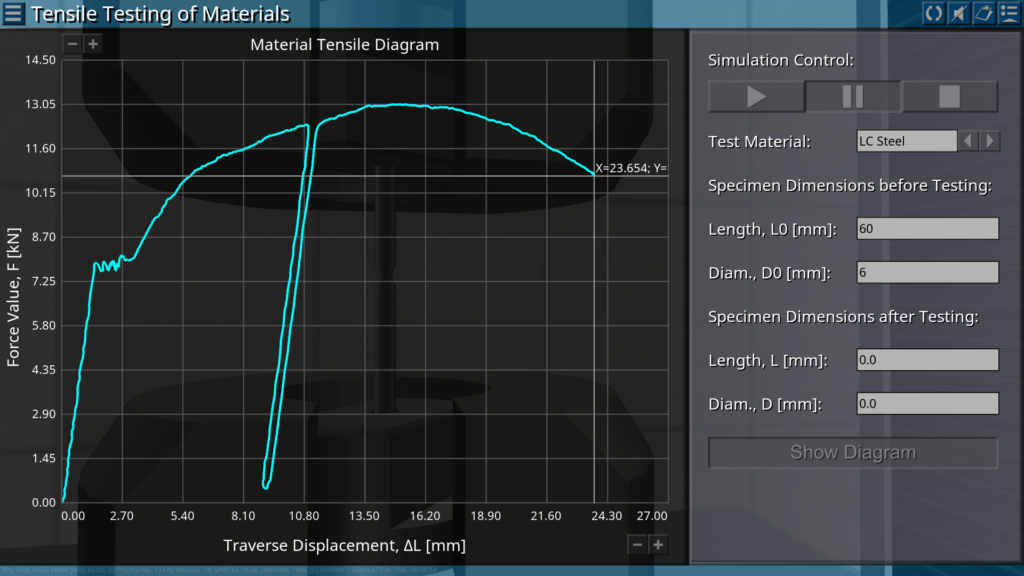Toggle the muted speaker sound icon
Screen dimensions: 1024x576
pos(958,13)
